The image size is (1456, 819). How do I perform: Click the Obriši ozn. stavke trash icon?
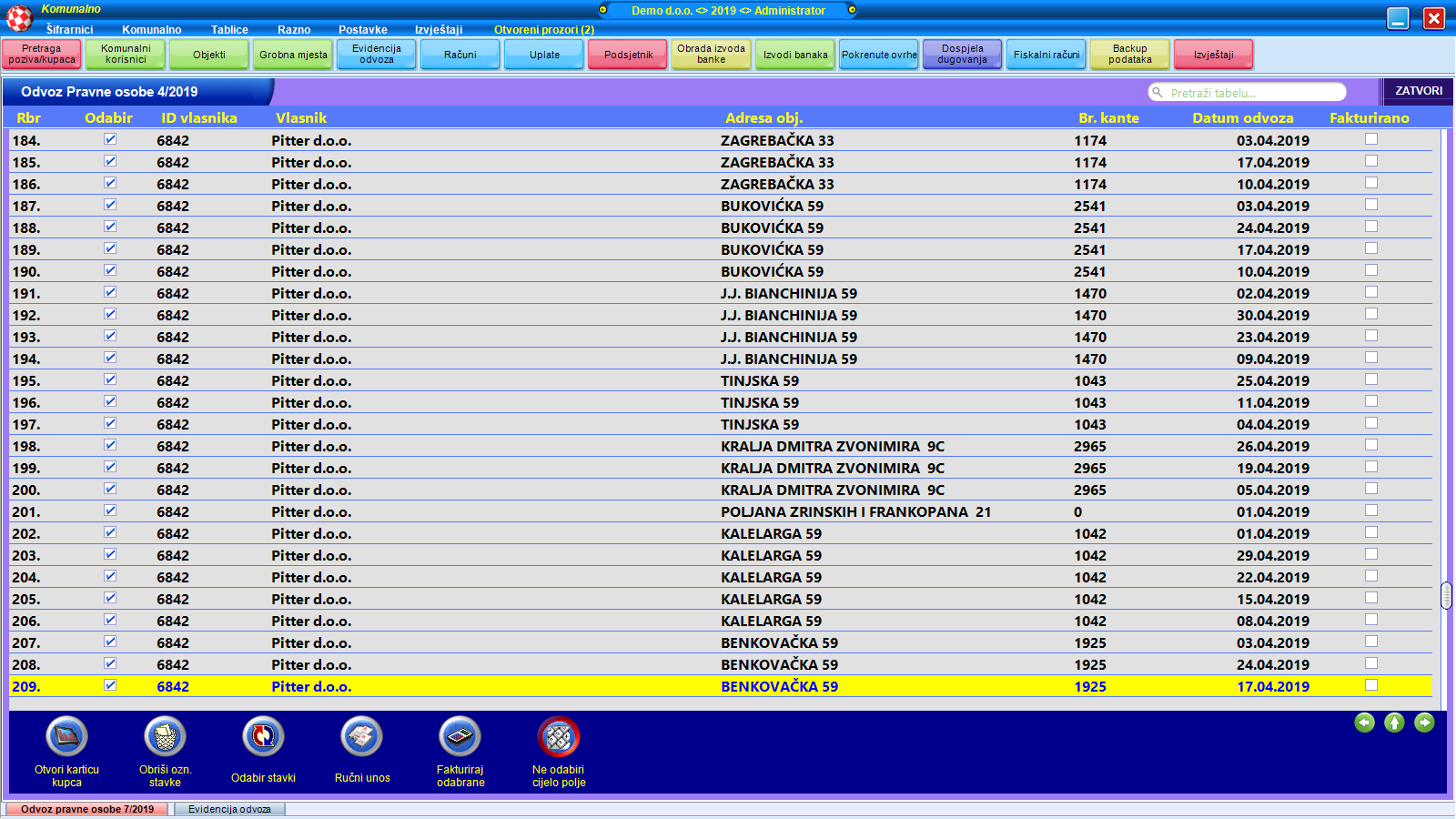[x=165, y=737]
